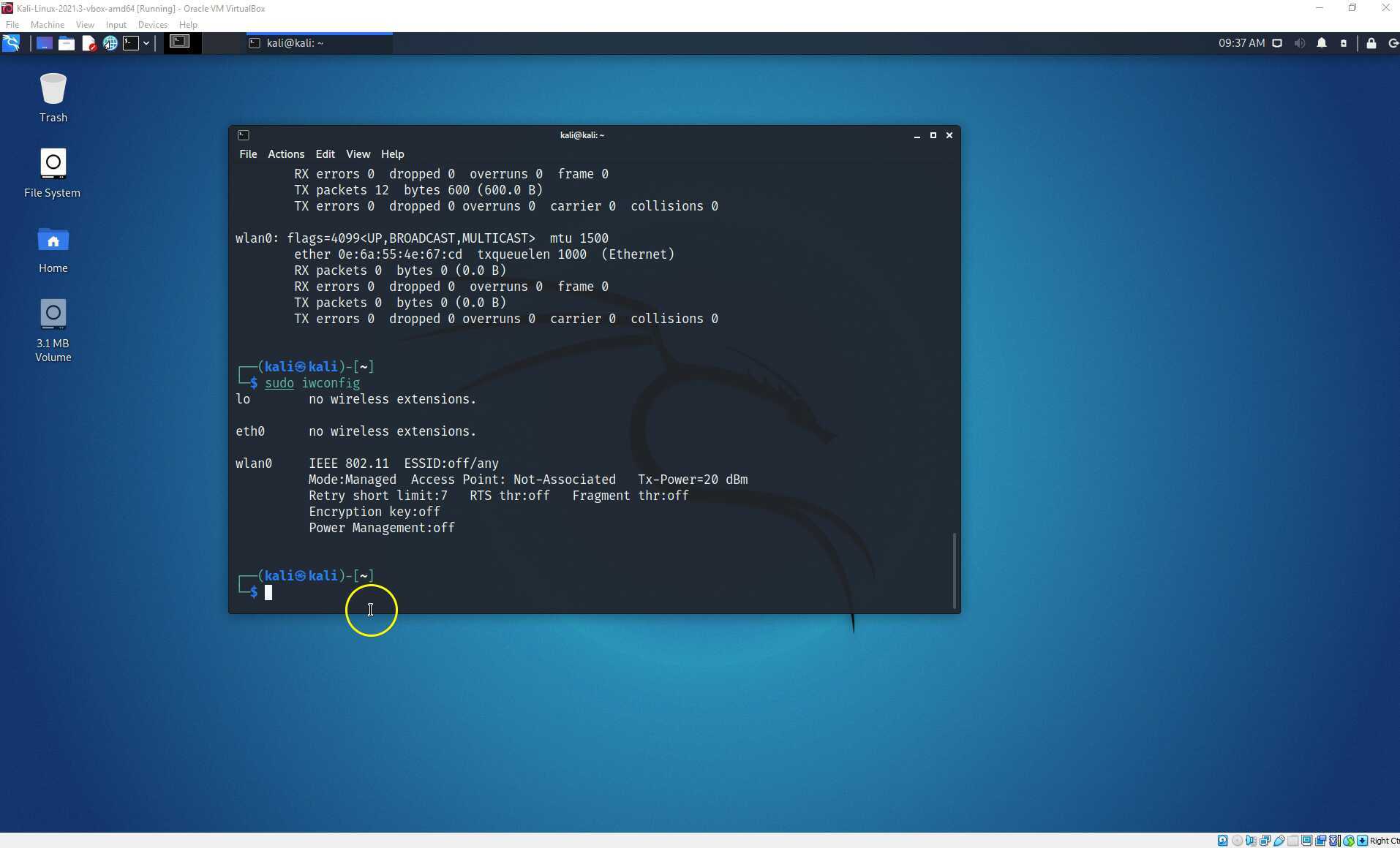1400x848 pixels.
Task: Open the text editor icon in the panel
Action: point(89,43)
